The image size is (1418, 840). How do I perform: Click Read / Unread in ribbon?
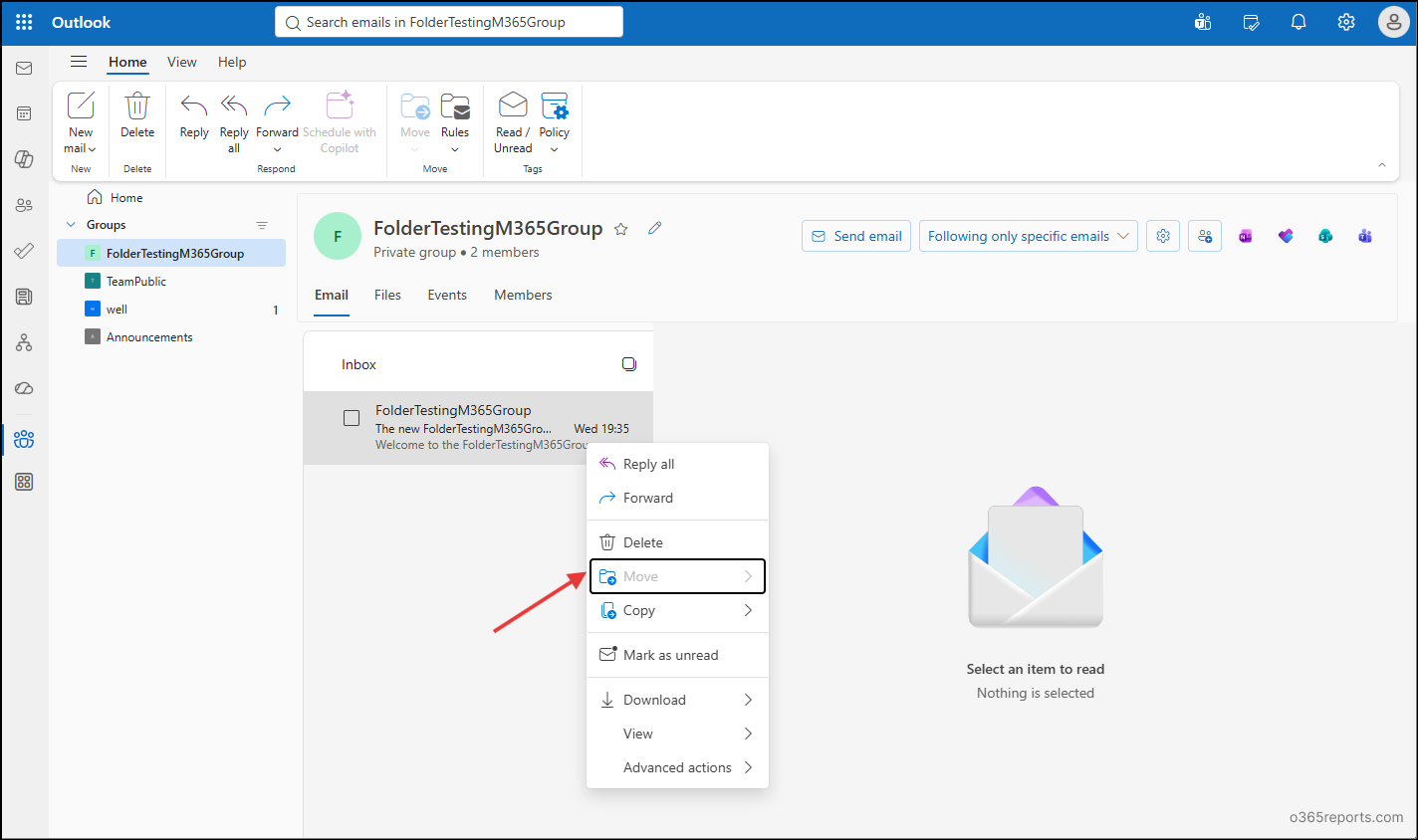(513, 122)
